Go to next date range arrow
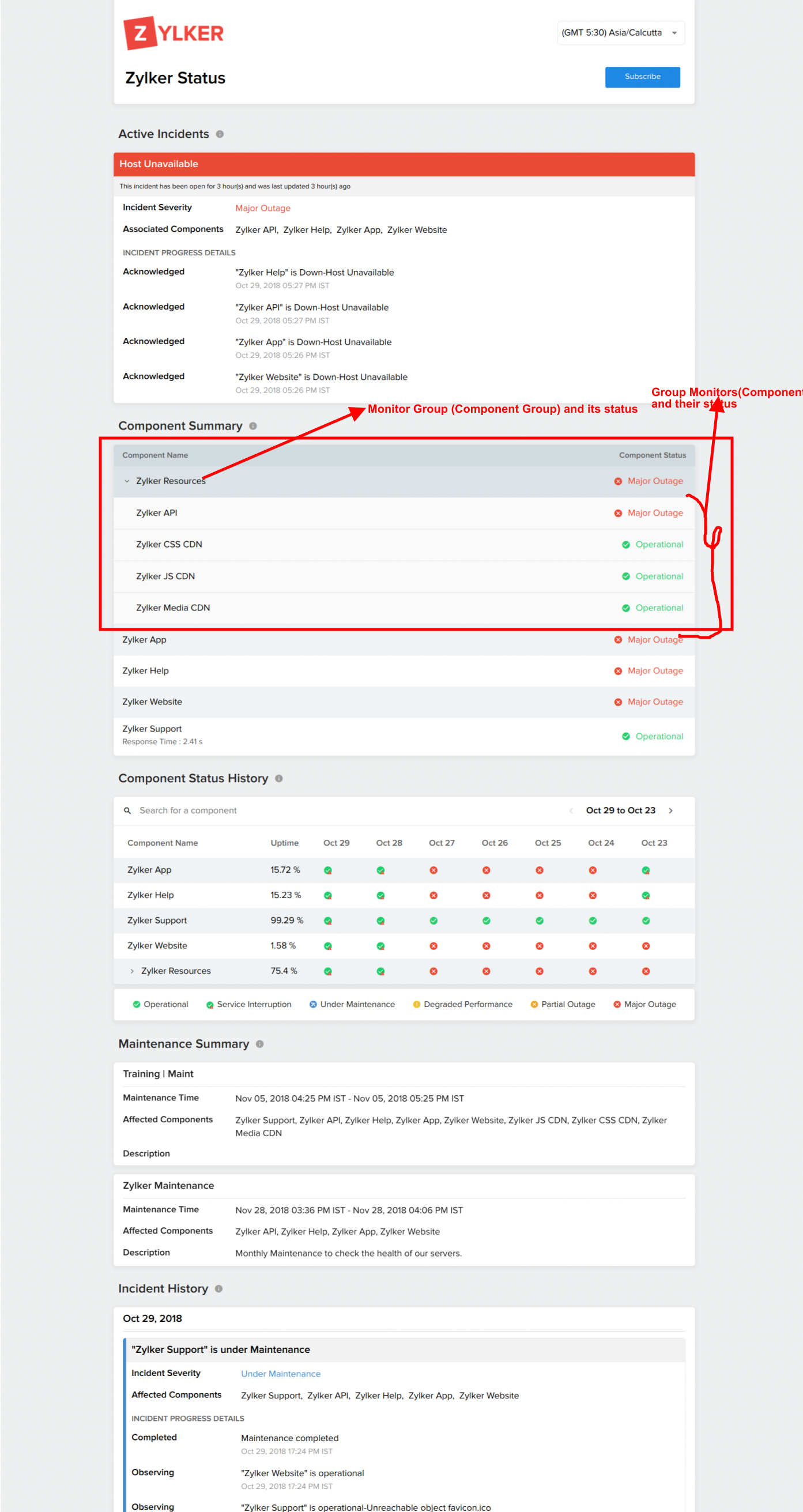 pyautogui.click(x=670, y=810)
